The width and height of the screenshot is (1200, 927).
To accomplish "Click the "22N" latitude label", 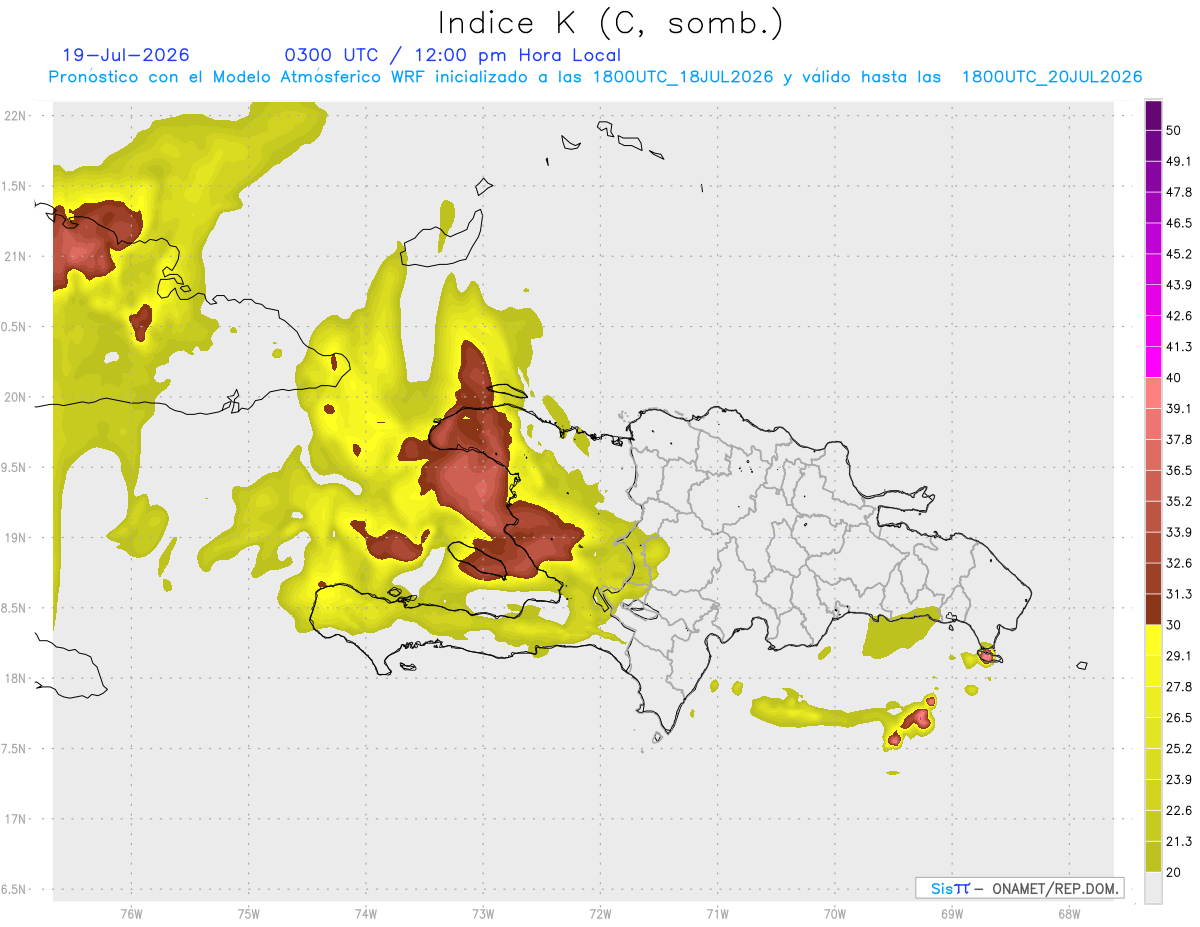I will [x=15, y=115].
